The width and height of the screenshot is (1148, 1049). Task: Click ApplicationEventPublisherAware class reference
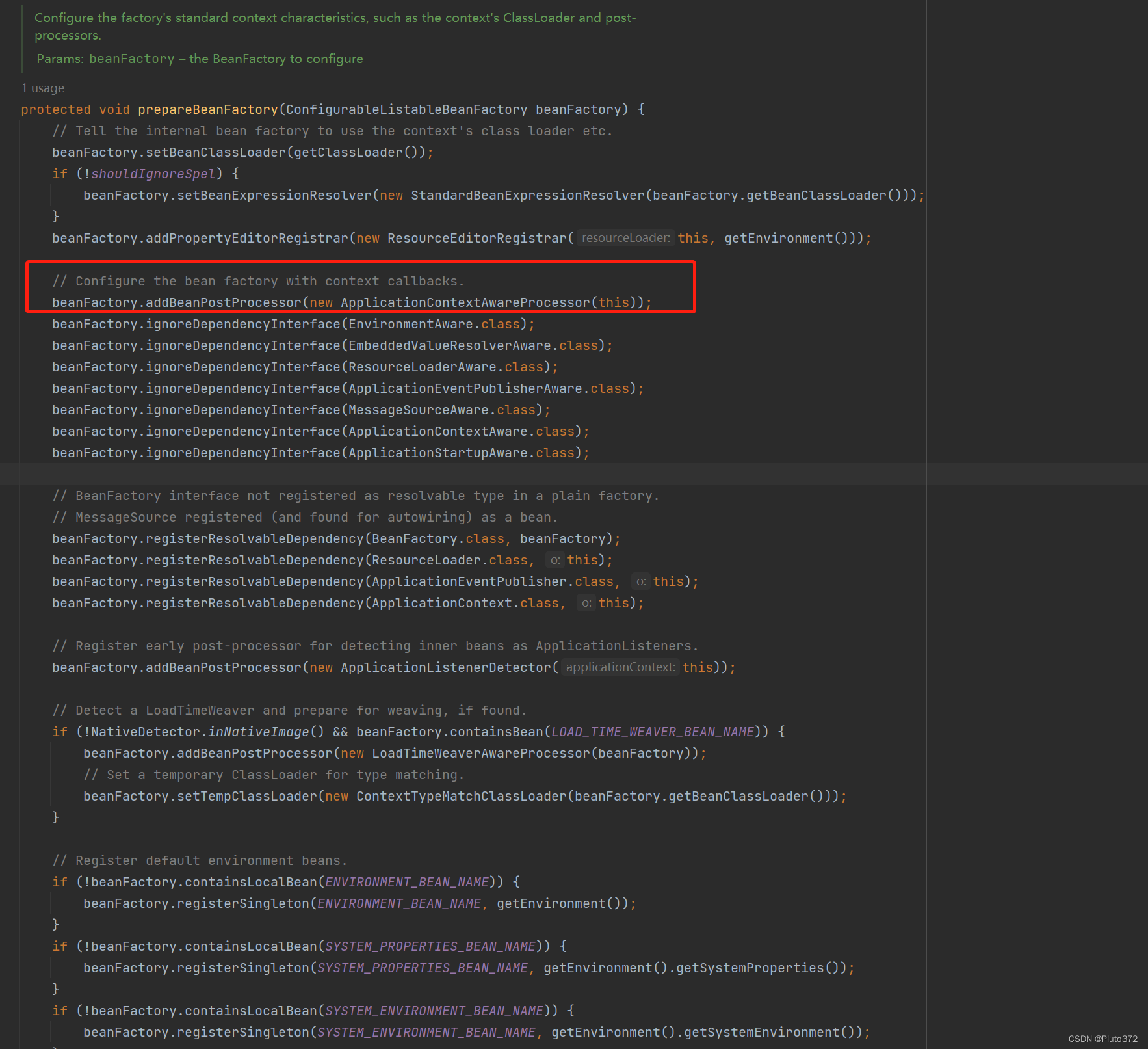(465, 388)
